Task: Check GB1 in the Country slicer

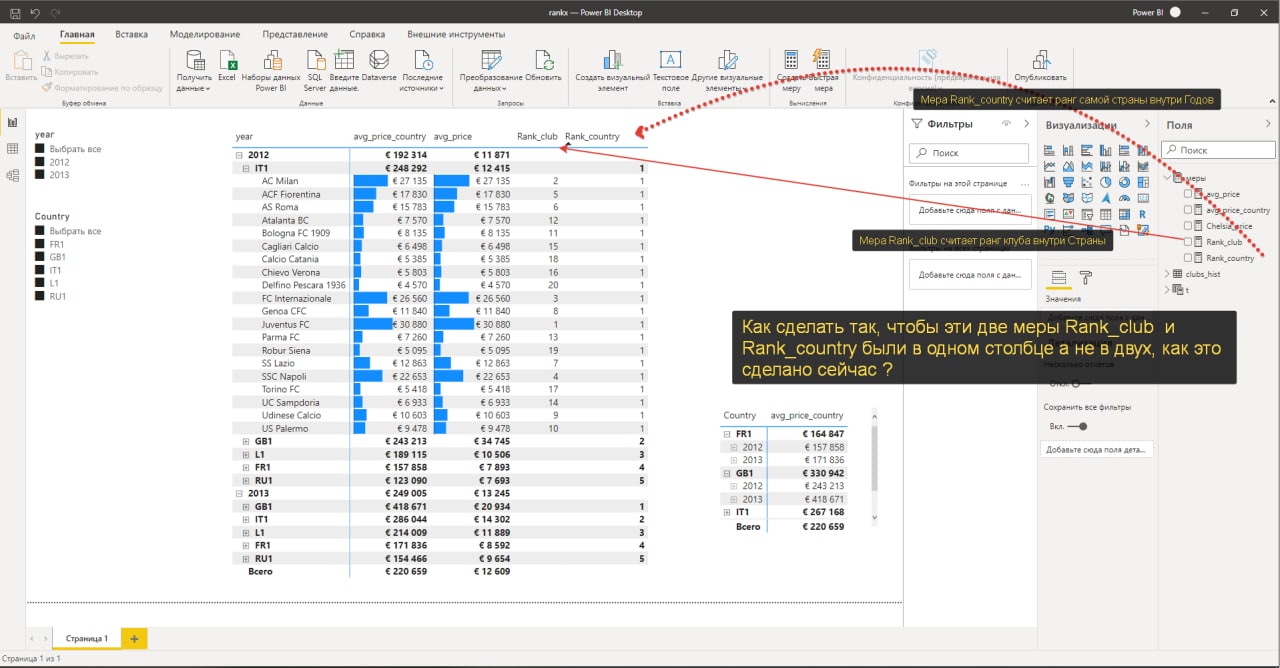Action: [40, 257]
